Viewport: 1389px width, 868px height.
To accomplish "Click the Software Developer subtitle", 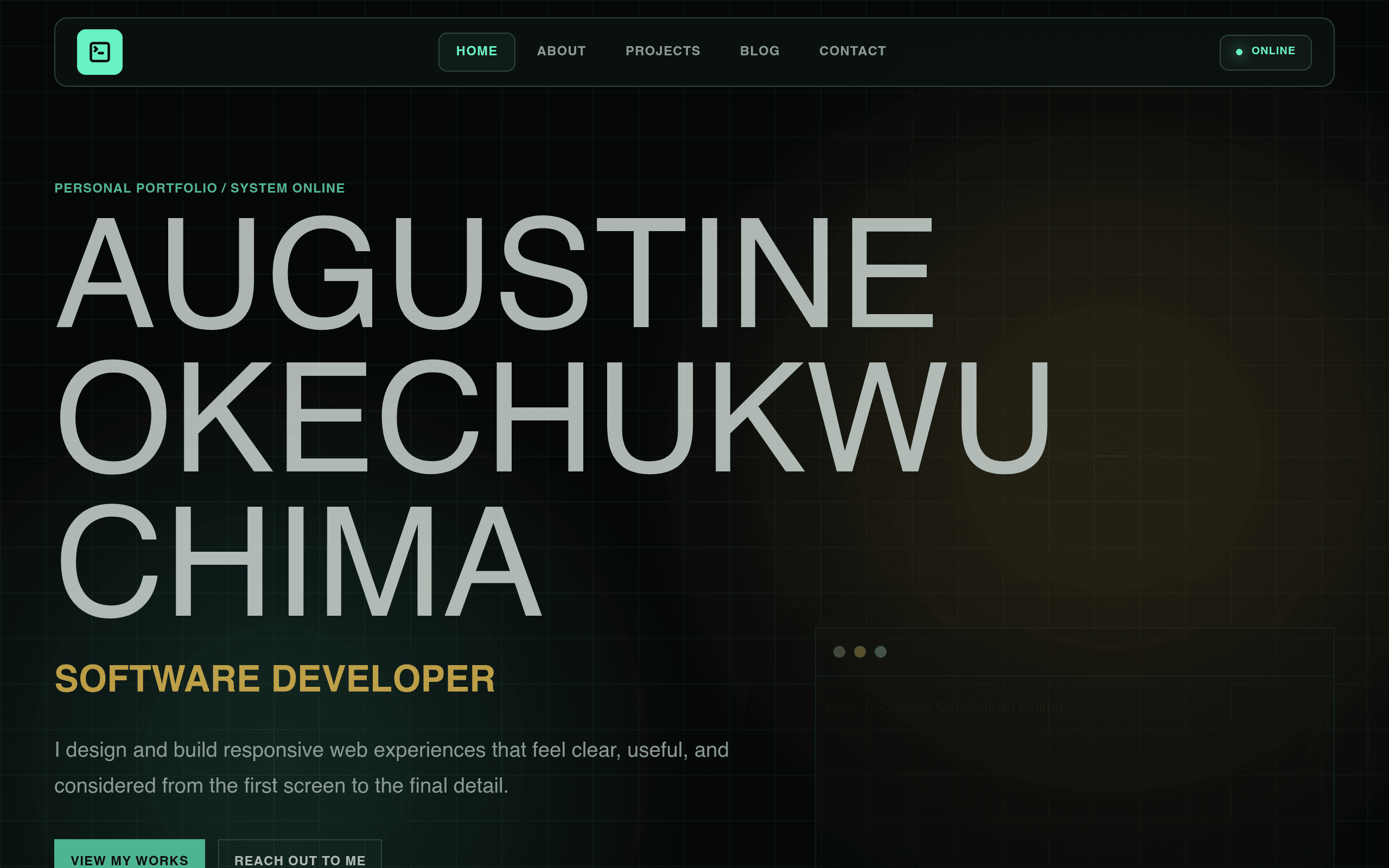I will (275, 679).
